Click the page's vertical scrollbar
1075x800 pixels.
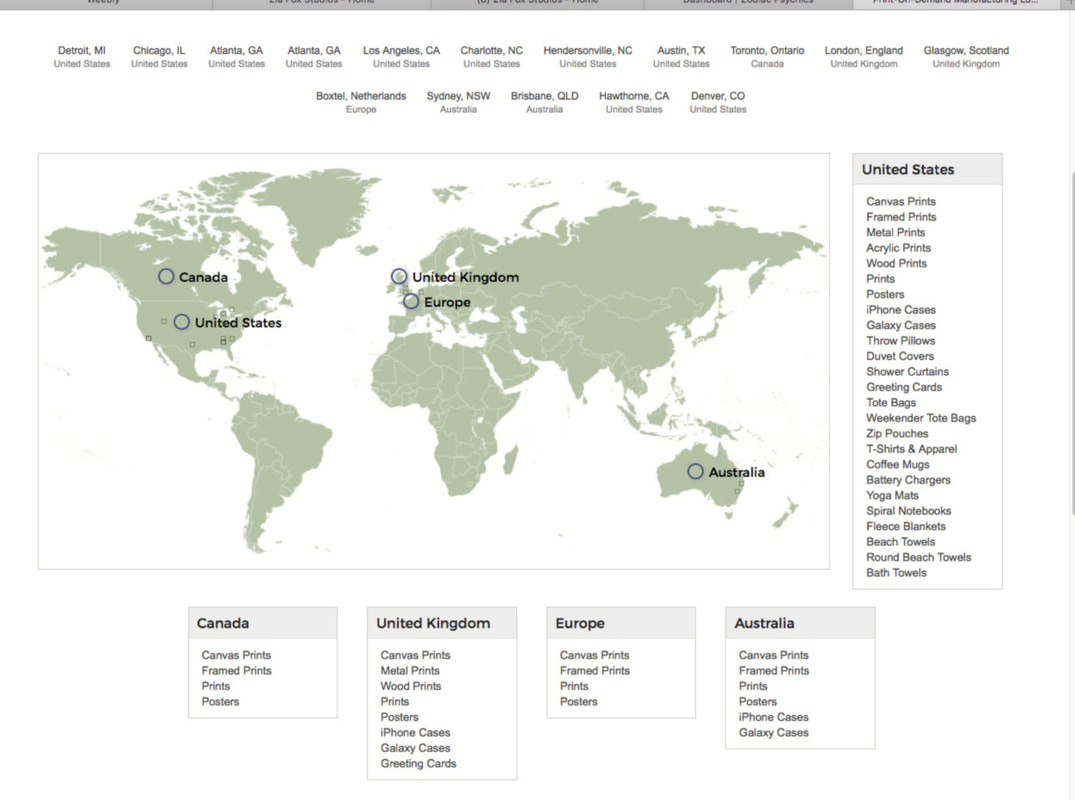click(x=1072, y=343)
